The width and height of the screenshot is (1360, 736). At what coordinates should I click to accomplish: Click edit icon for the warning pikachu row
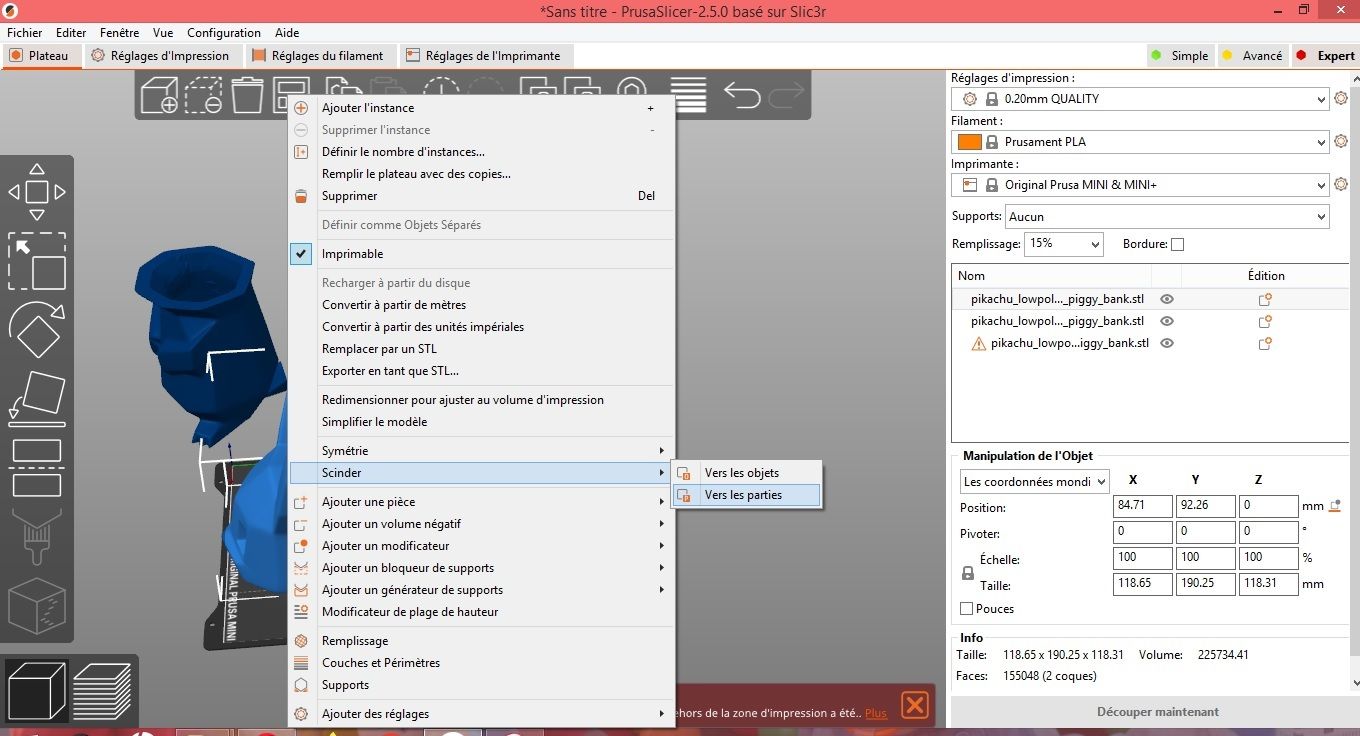(x=1265, y=343)
